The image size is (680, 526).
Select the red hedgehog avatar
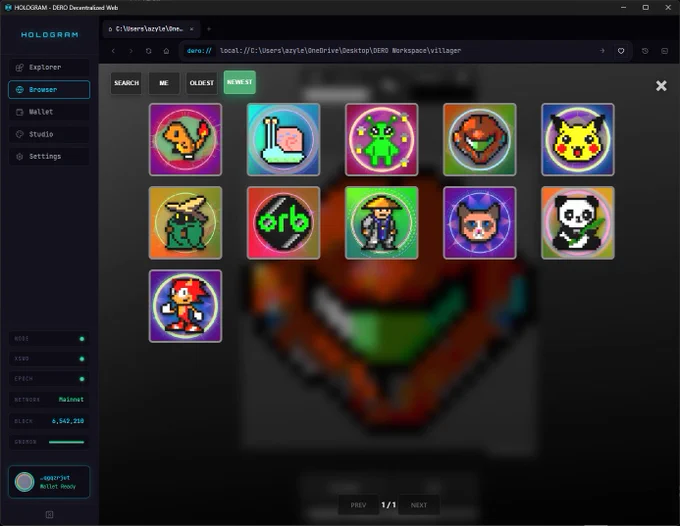pos(185,306)
